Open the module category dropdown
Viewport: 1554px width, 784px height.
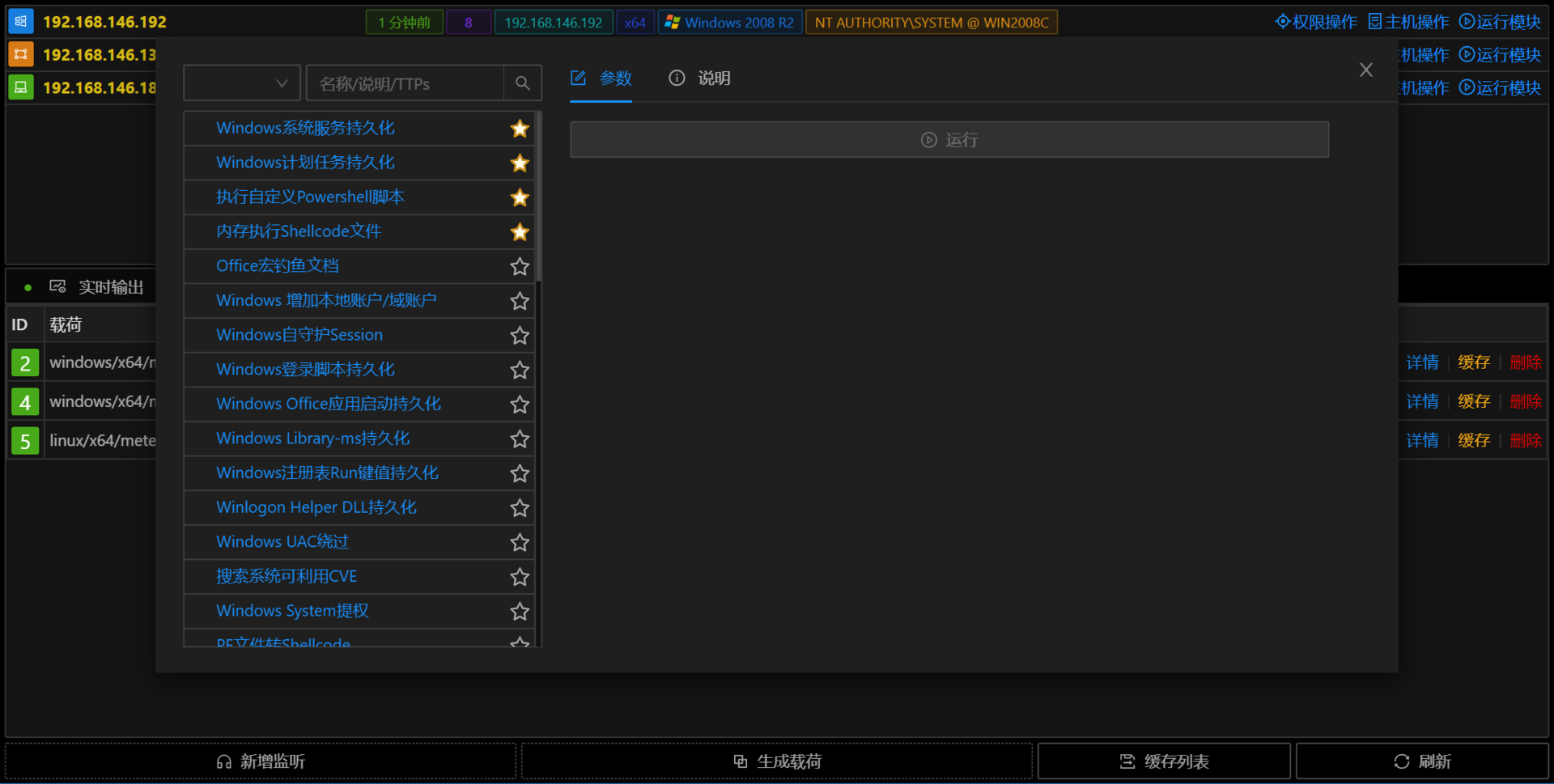[x=242, y=83]
